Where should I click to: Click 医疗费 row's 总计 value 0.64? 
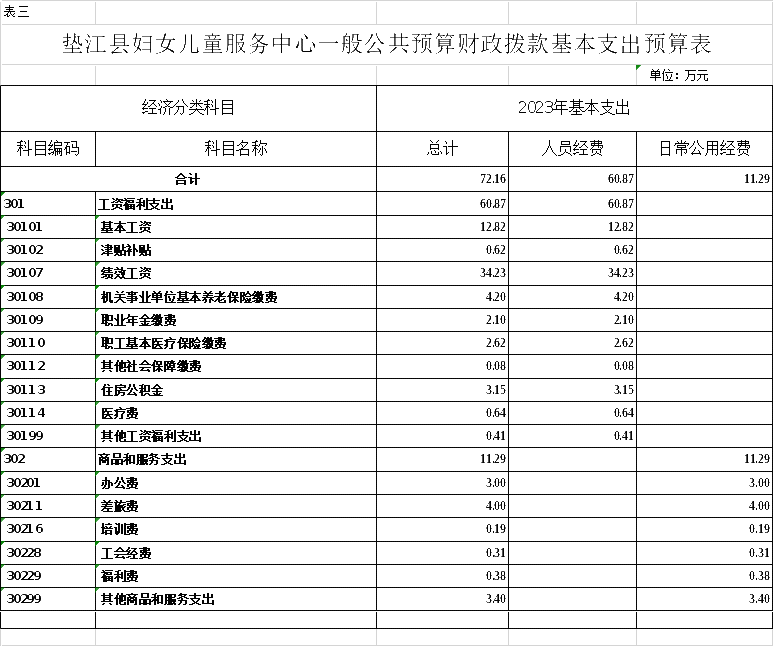[x=442, y=413]
